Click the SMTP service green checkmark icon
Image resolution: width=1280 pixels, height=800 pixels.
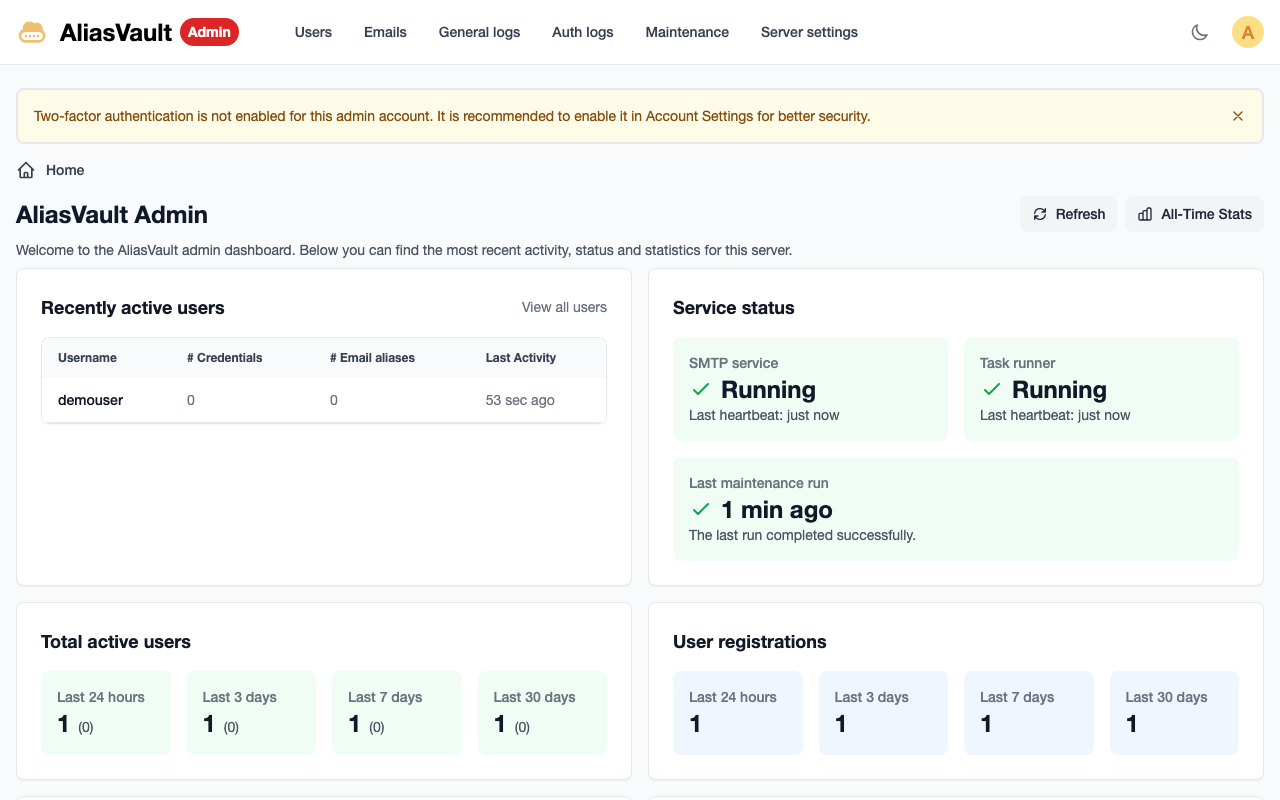(700, 390)
